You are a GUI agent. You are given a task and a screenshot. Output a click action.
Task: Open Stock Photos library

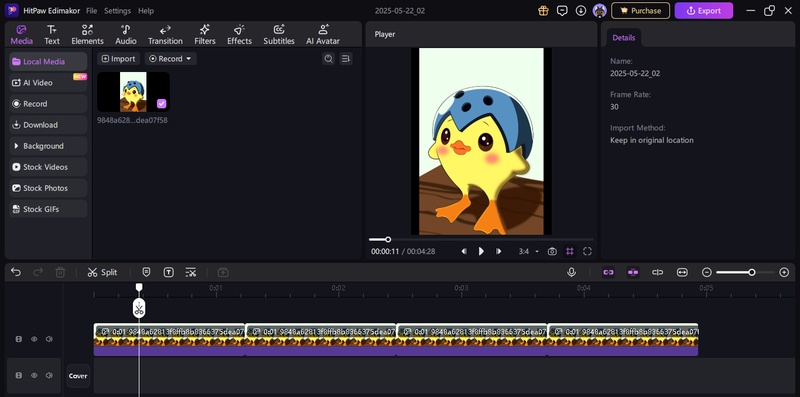[48, 188]
